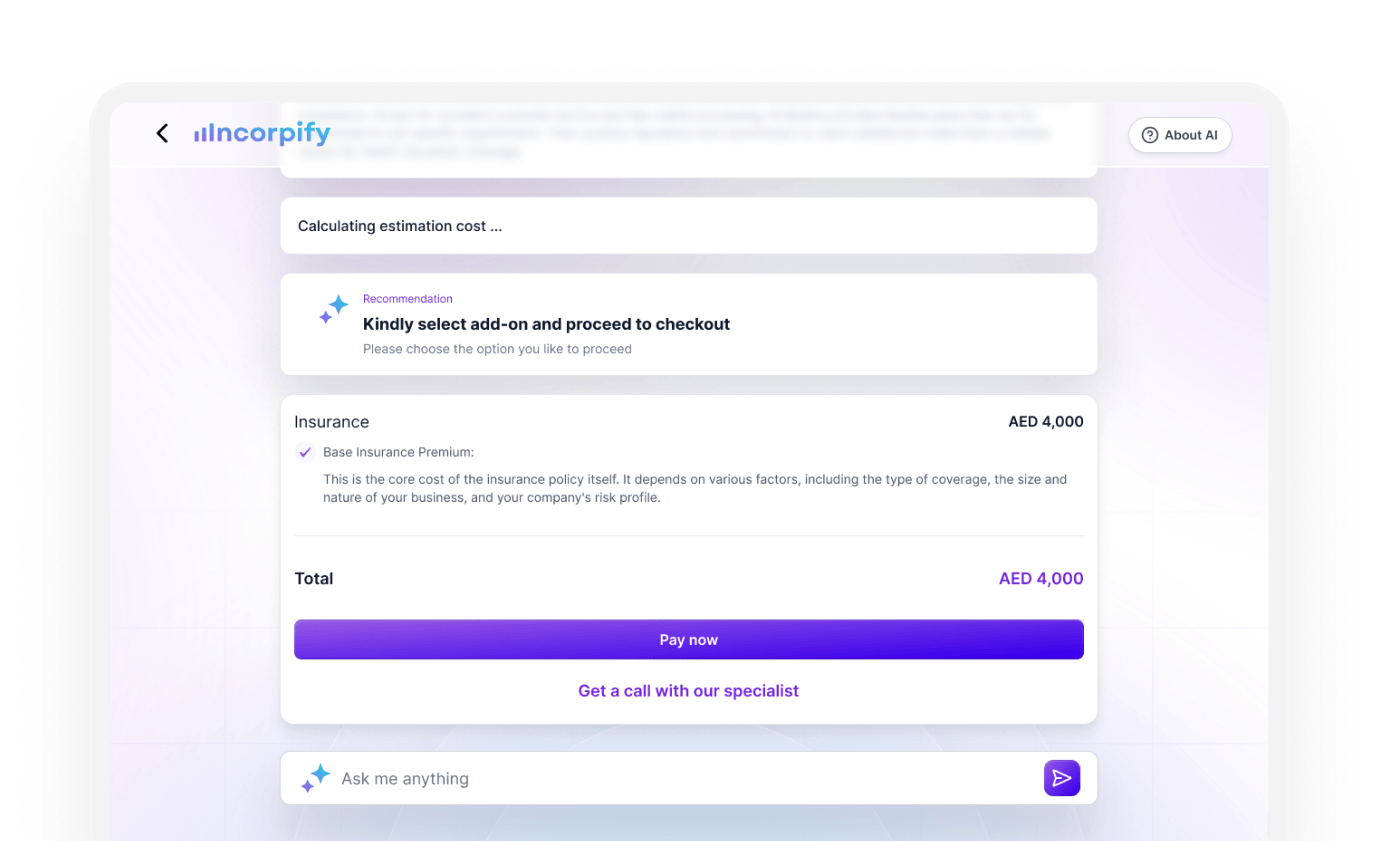
Task: Click the back arrow icon
Action: click(x=162, y=133)
